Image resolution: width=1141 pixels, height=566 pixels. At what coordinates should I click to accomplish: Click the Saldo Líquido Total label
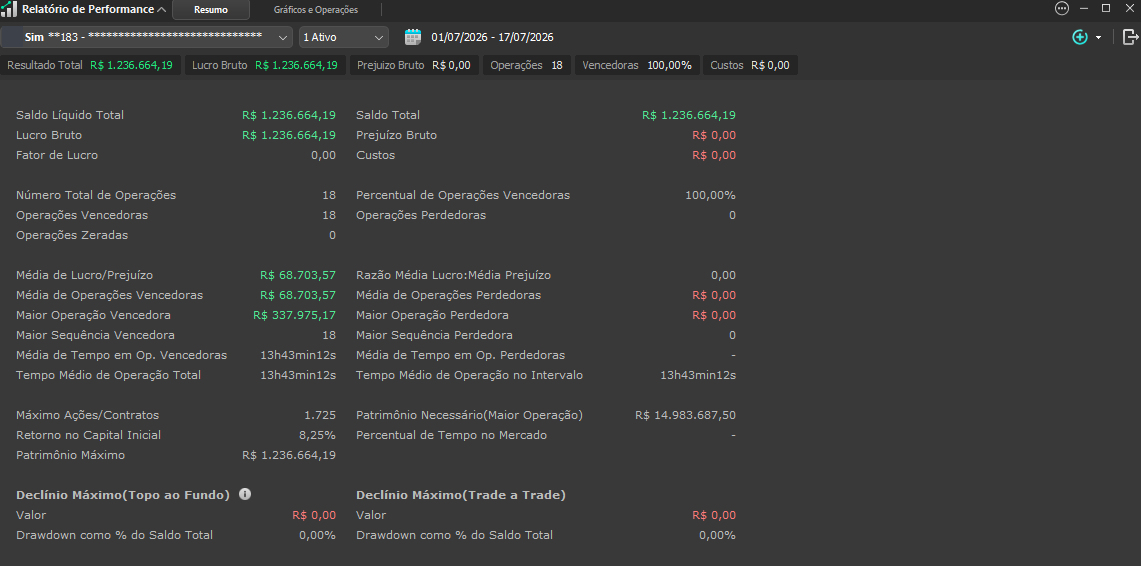pos(70,115)
